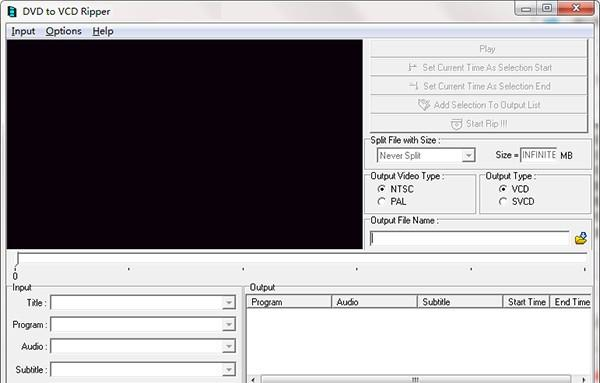Click Set Current Time As Selection Start
This screenshot has width=600, height=383.
click(479, 68)
